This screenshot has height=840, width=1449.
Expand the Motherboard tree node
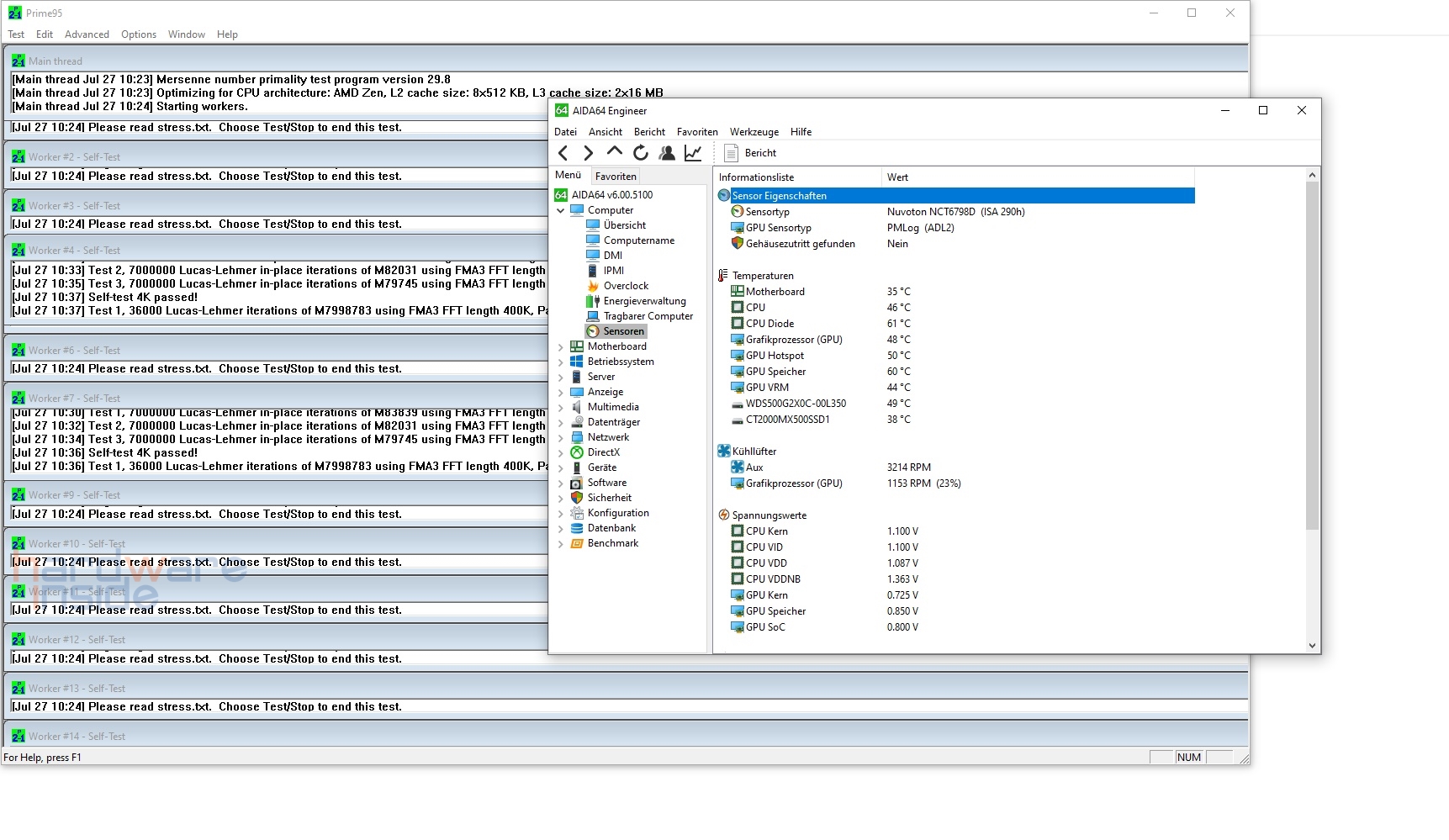point(561,346)
